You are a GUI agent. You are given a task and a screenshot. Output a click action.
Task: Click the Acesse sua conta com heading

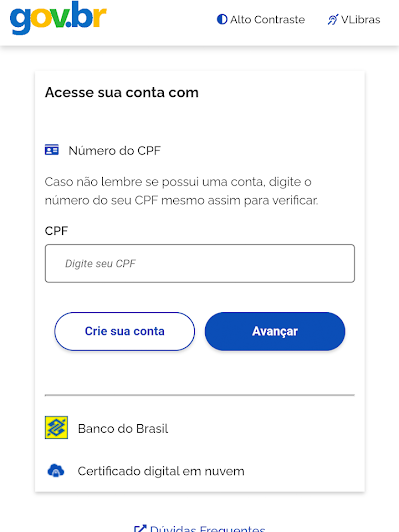[122, 92]
